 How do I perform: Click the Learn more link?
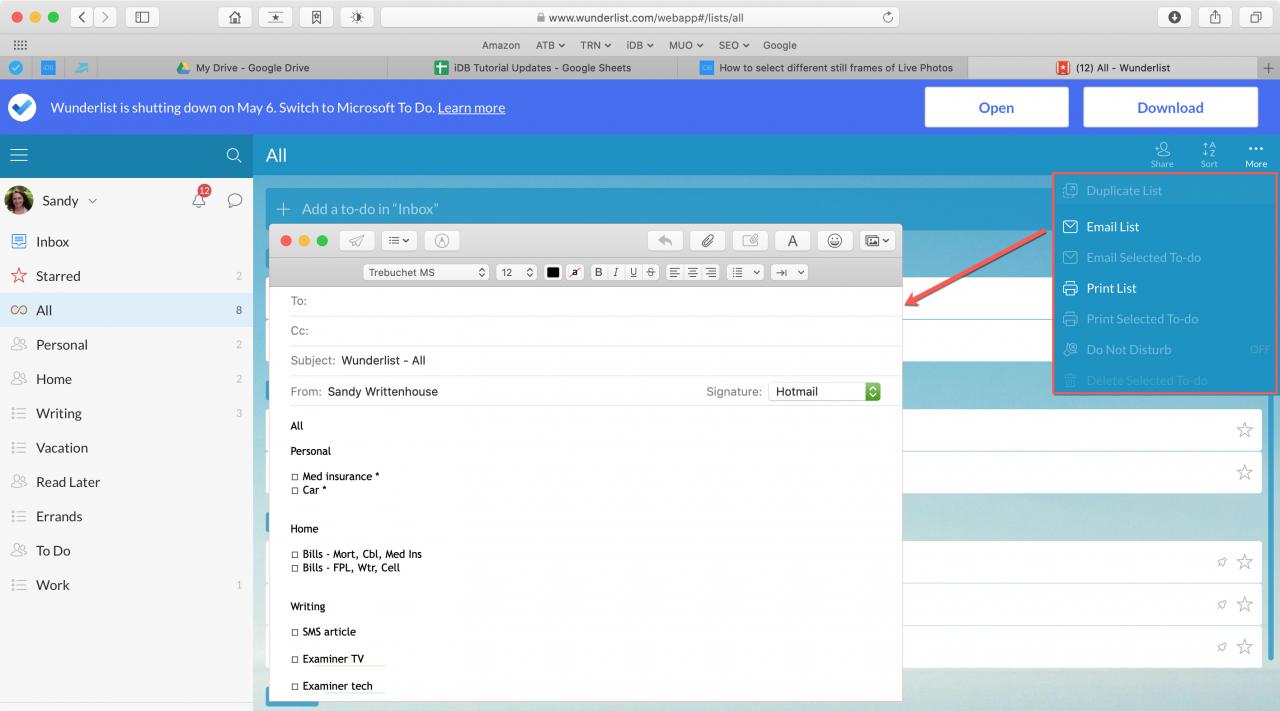(x=471, y=108)
